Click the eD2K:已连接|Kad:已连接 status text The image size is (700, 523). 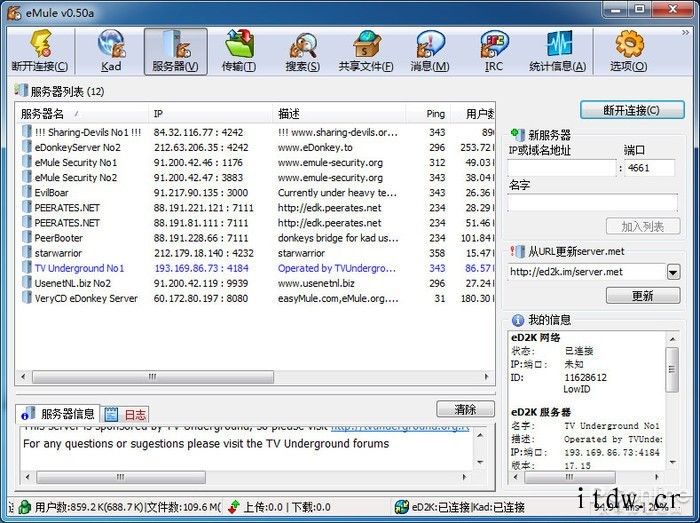(468, 507)
